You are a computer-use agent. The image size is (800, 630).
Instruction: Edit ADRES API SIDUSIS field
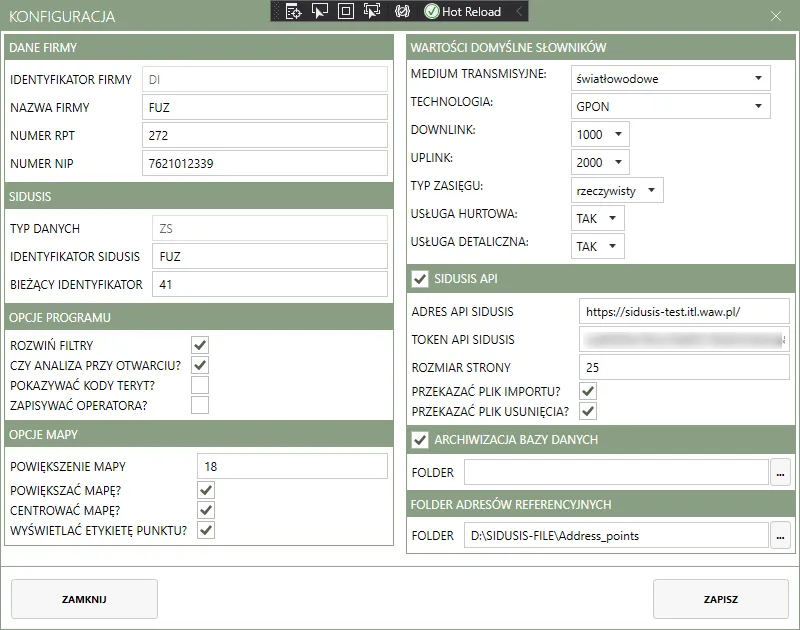click(684, 311)
